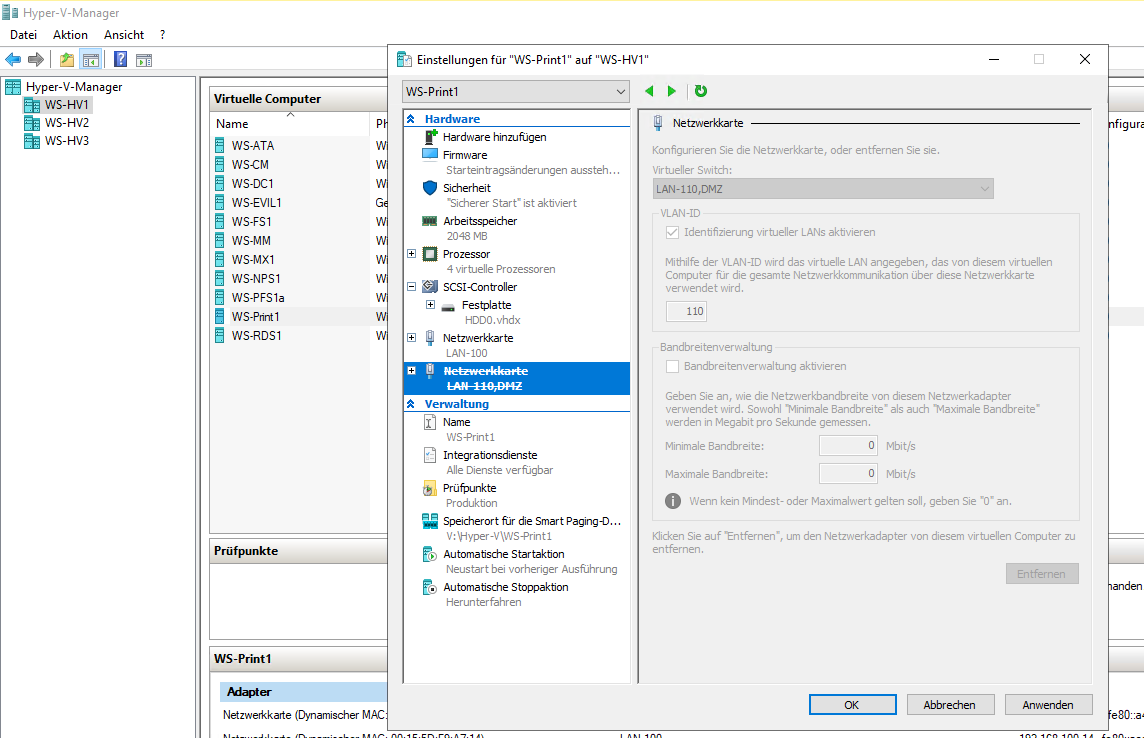Click the back arrow in Hyper-V-Manager toolbar

click(13, 60)
